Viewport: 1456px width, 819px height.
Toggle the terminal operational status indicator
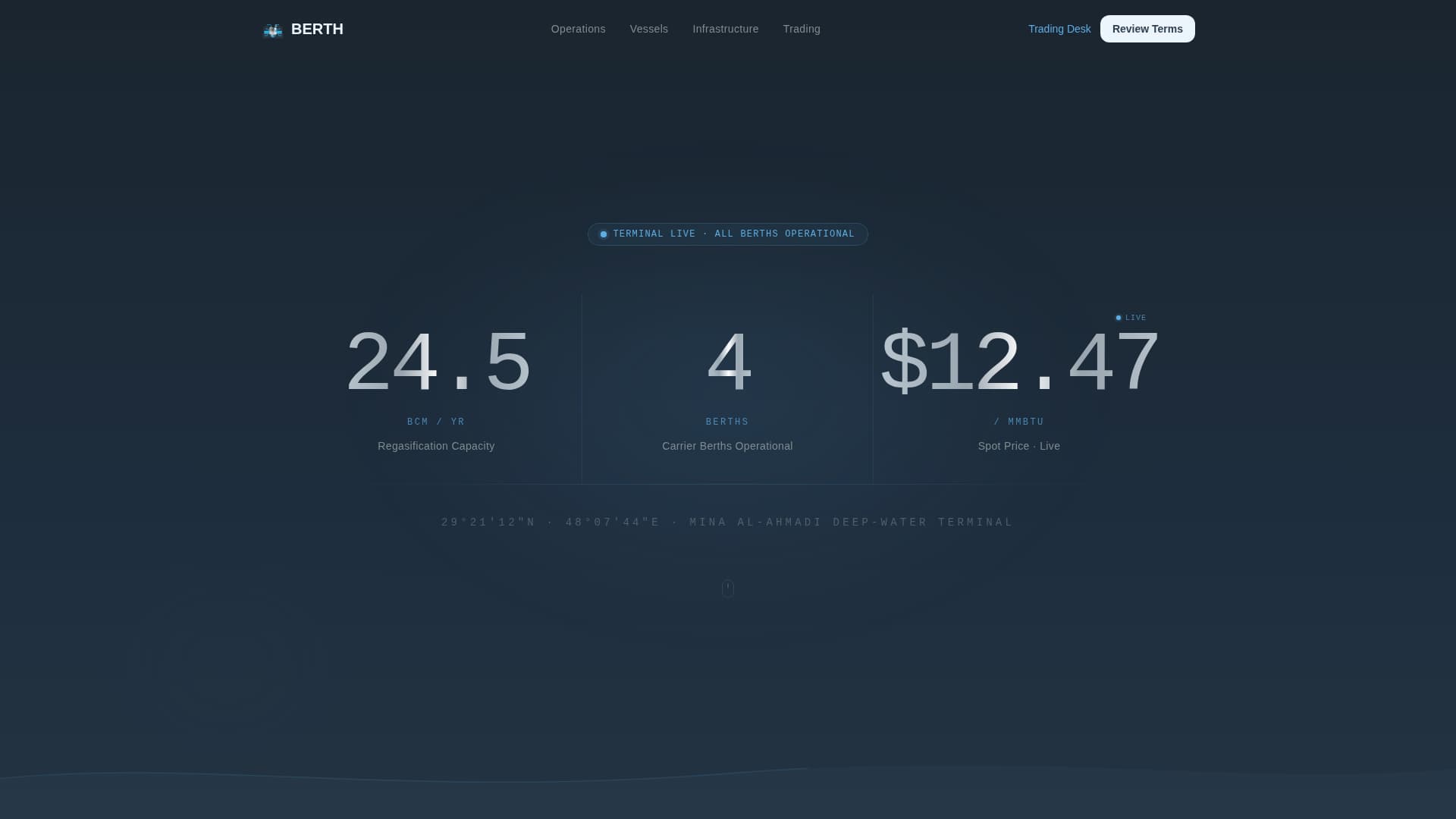pos(727,234)
